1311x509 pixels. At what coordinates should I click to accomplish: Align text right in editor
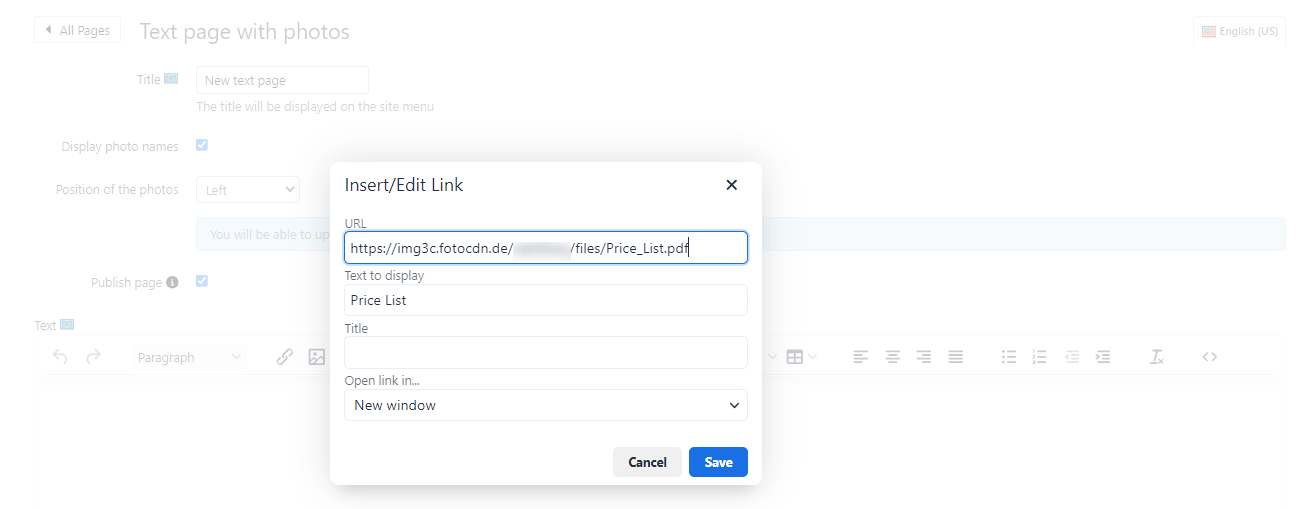click(x=924, y=357)
